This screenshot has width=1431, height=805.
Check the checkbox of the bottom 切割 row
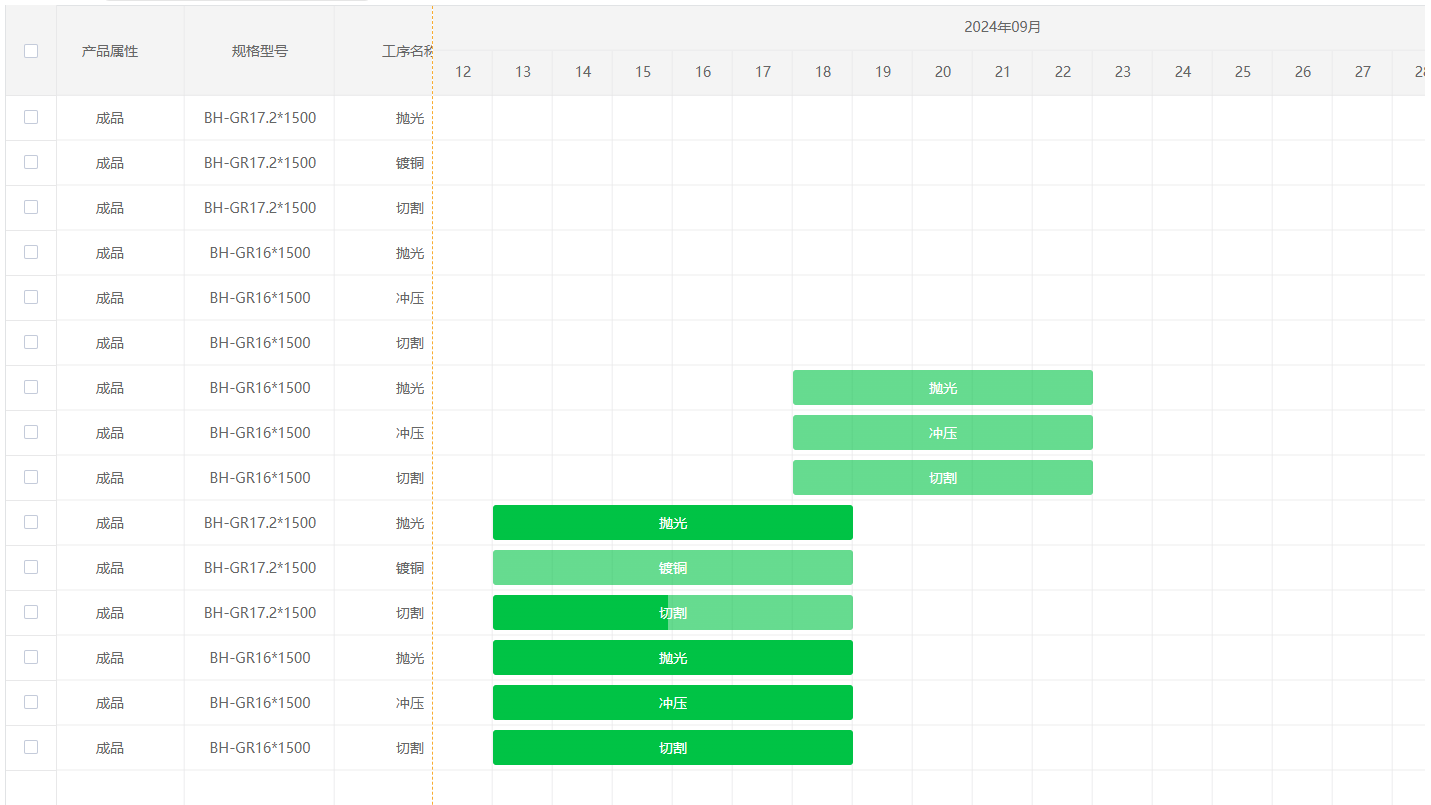pyautogui.click(x=31, y=747)
